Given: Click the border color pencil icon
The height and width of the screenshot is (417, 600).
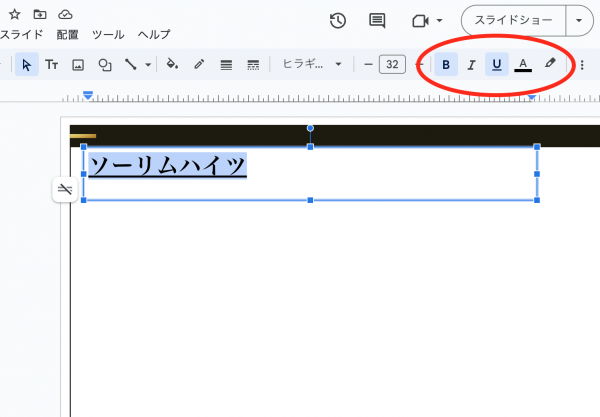Looking at the screenshot, I should [199, 65].
